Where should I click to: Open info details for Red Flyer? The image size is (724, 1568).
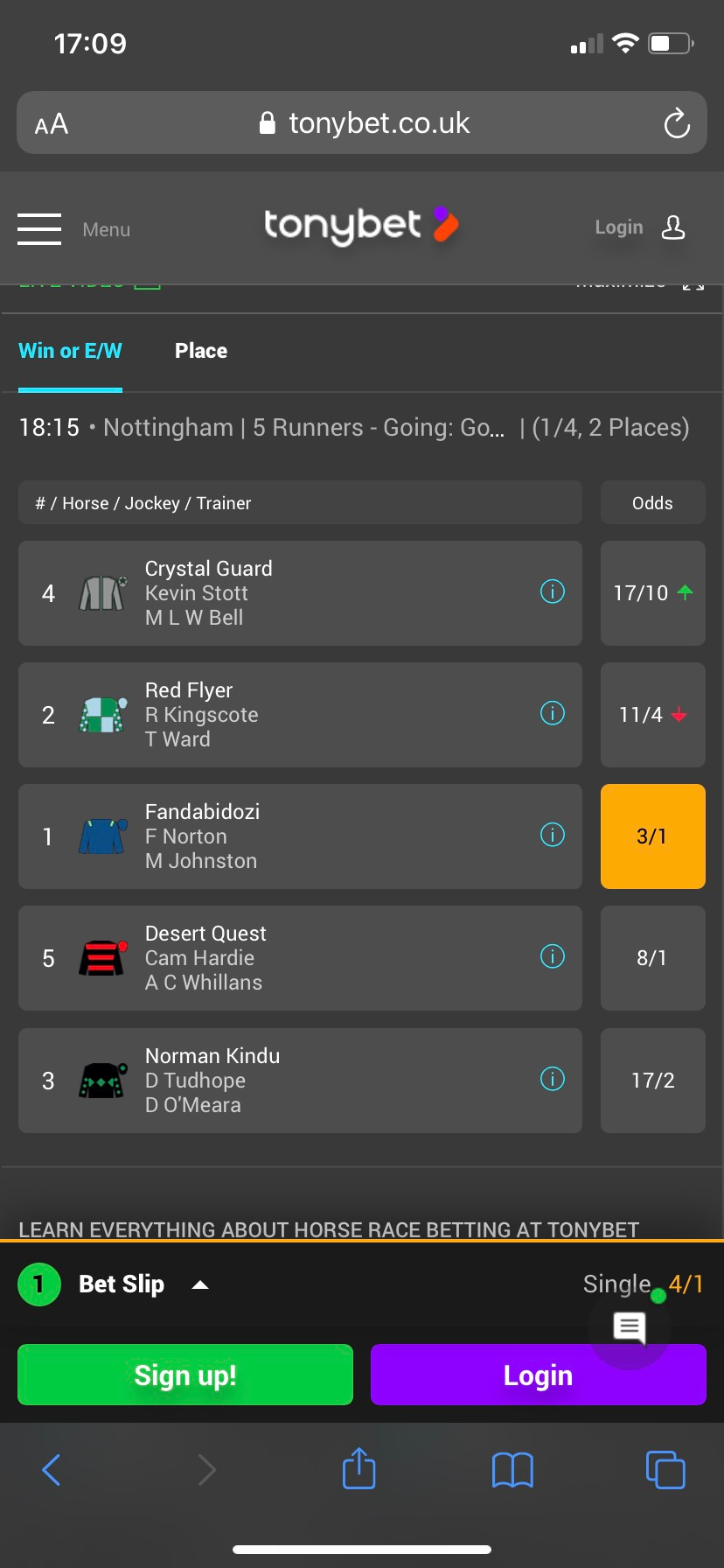(552, 713)
